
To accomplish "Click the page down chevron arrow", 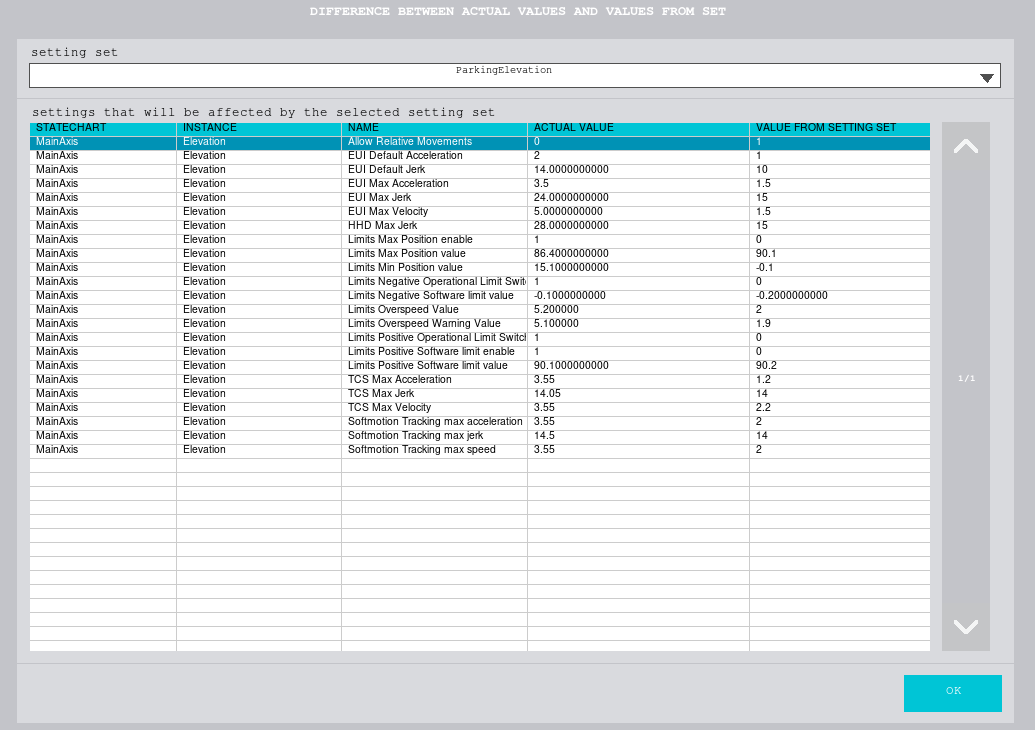I will pyautogui.click(x=966, y=626).
